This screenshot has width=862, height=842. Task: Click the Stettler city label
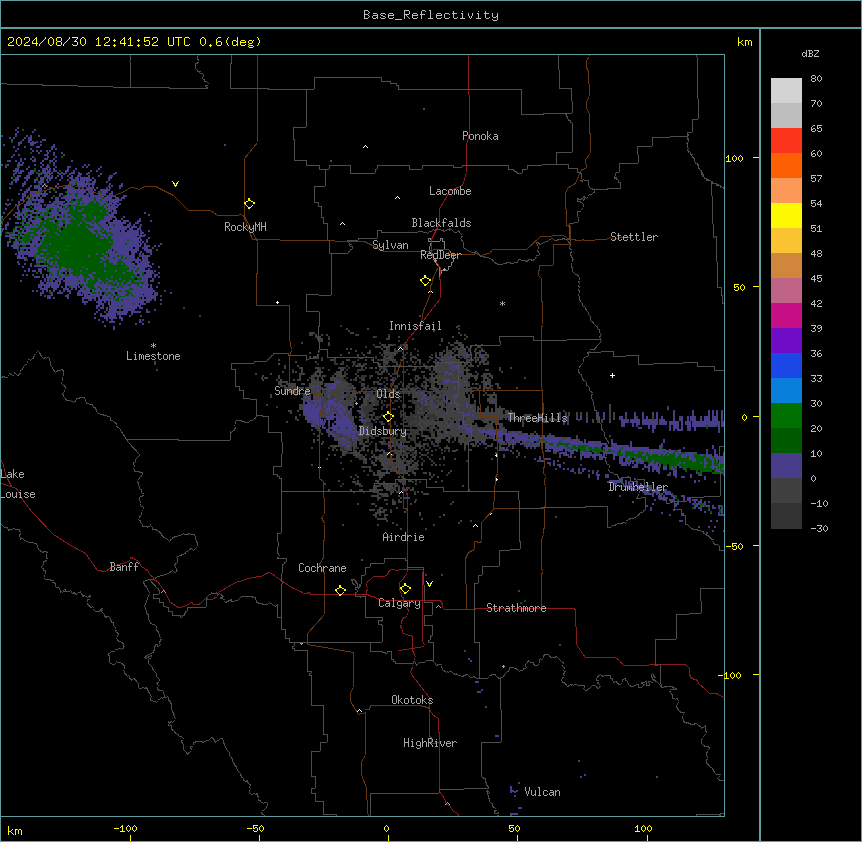click(634, 237)
